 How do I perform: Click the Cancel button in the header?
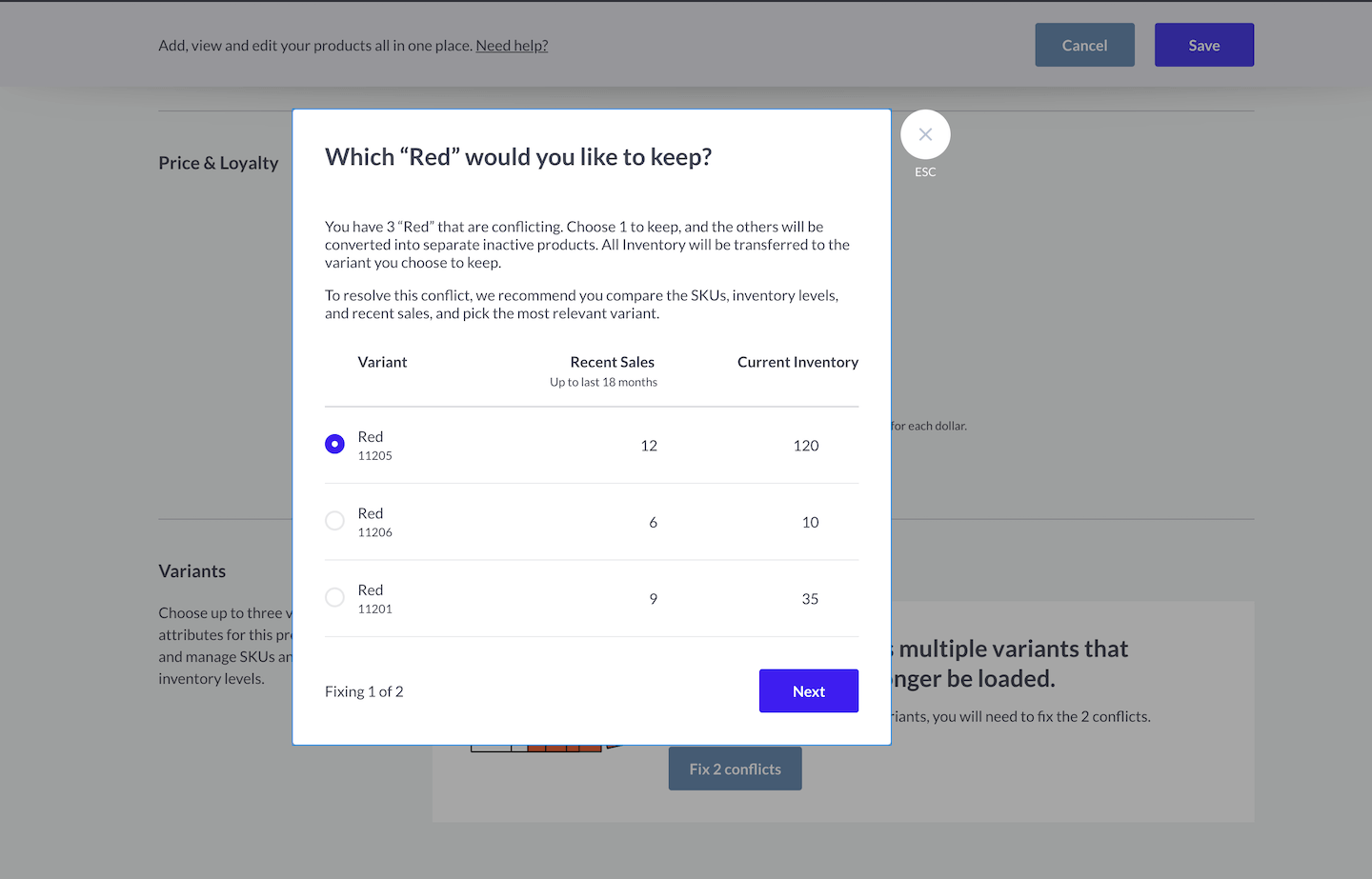[x=1084, y=46]
